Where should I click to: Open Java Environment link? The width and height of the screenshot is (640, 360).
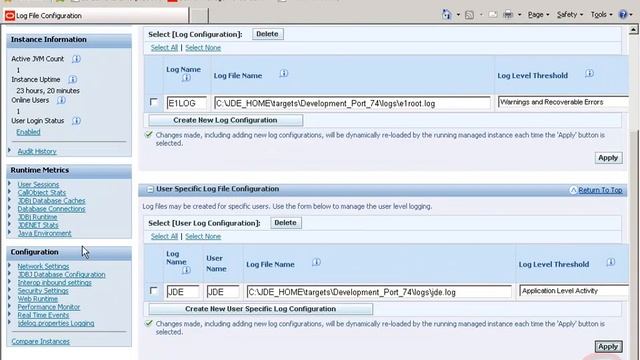(x=44, y=233)
